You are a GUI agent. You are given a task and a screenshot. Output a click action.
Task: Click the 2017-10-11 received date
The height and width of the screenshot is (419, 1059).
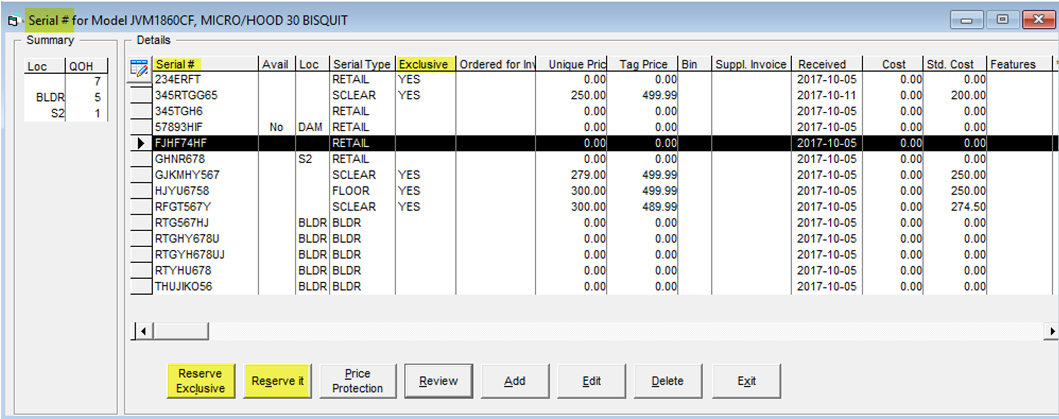pyautogui.click(x=827, y=95)
